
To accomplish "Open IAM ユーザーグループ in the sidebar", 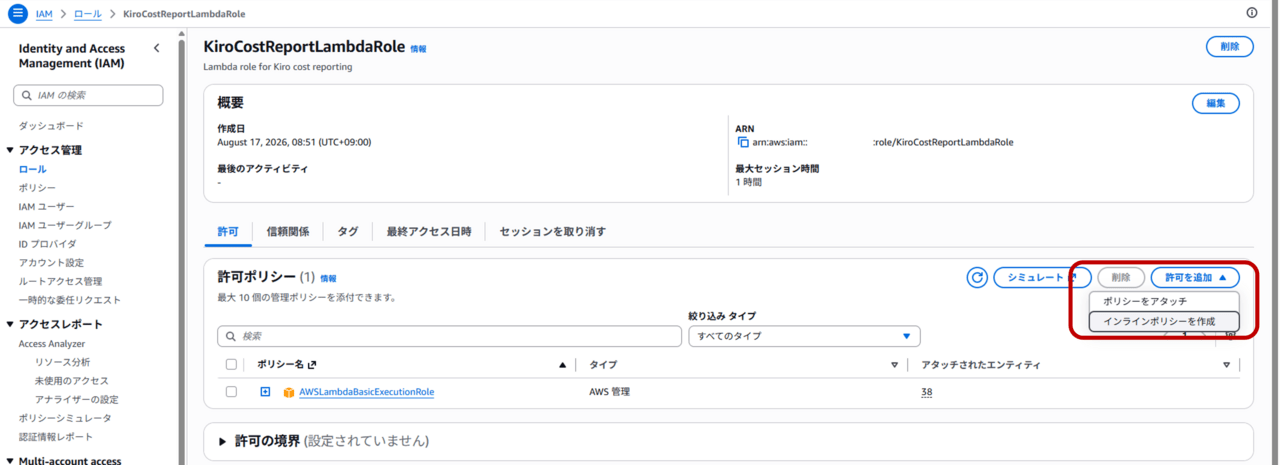I will [65, 225].
